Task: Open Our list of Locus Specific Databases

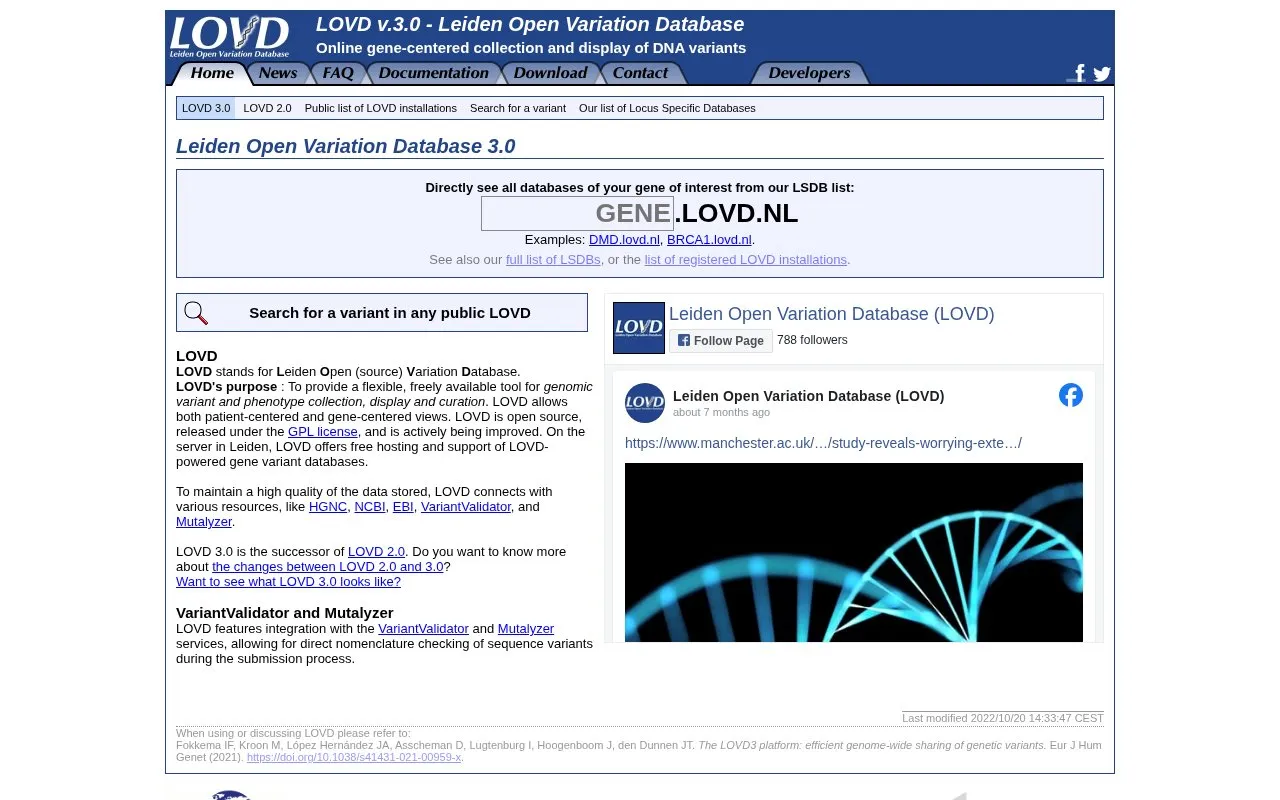Action: [667, 108]
